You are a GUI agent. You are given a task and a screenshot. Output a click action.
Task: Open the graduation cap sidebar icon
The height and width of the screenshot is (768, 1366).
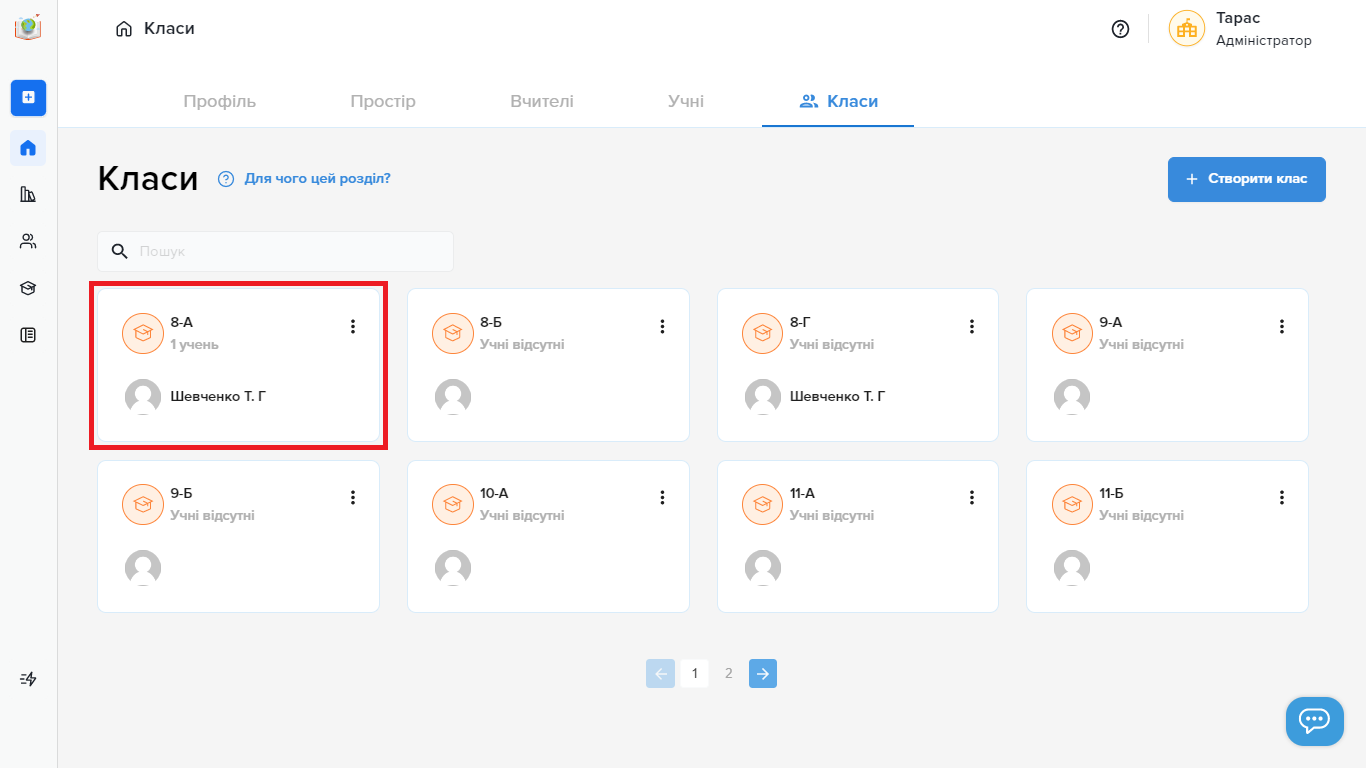pos(28,288)
